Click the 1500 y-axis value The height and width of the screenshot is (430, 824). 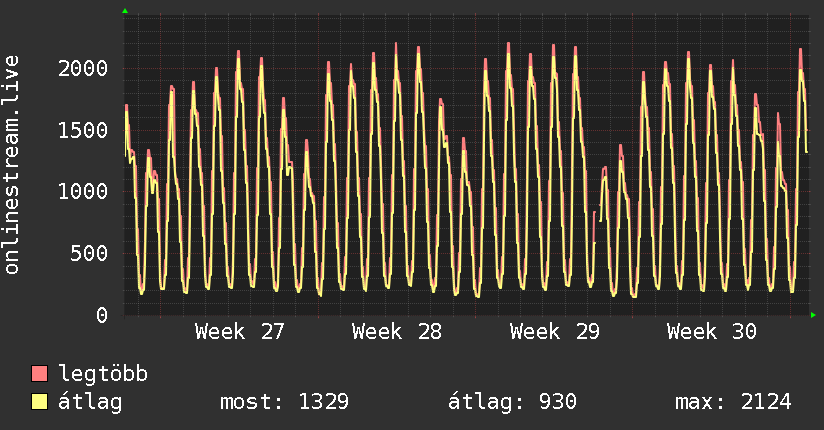[83, 130]
